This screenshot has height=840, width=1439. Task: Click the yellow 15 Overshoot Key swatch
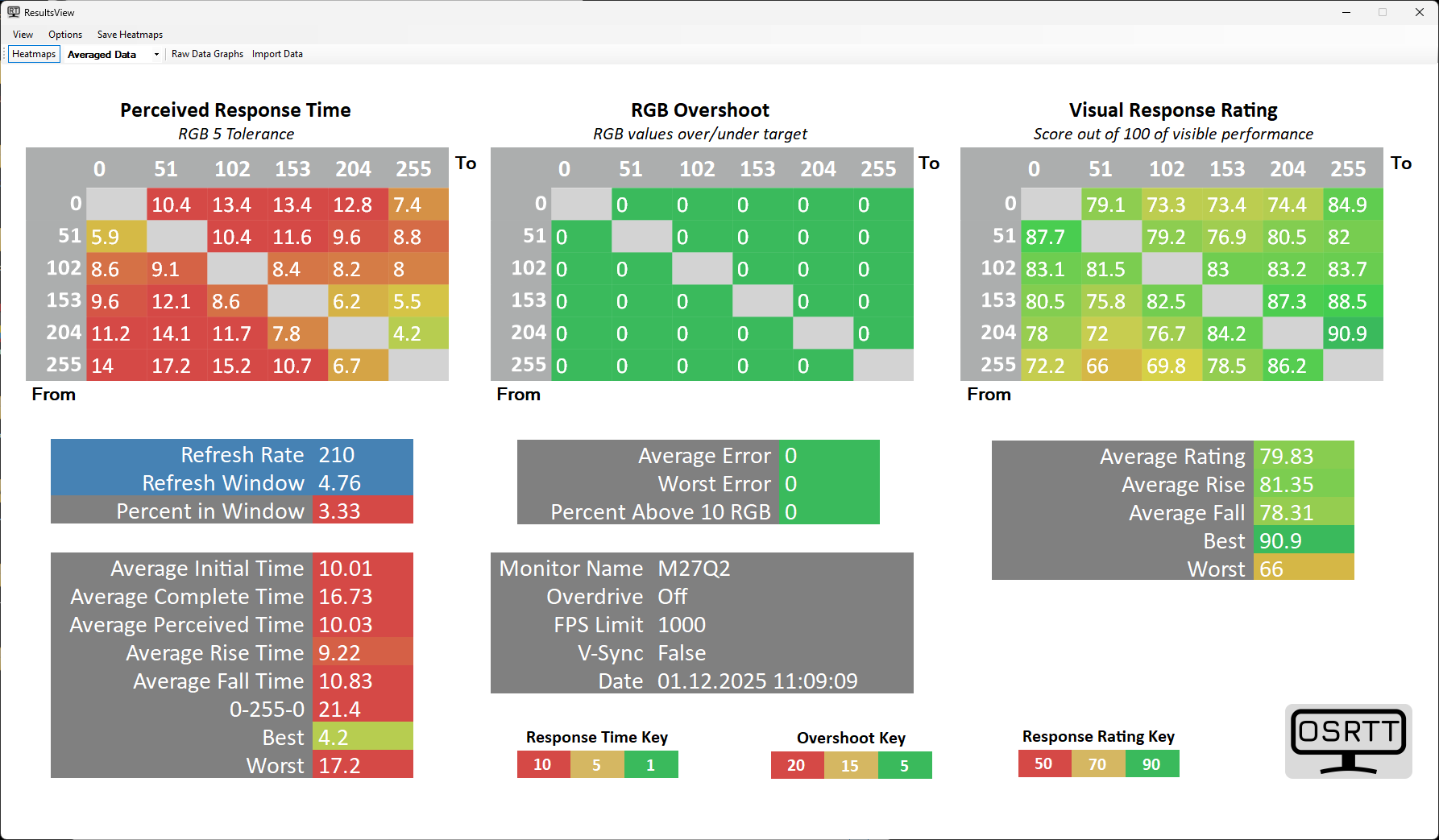pos(850,765)
